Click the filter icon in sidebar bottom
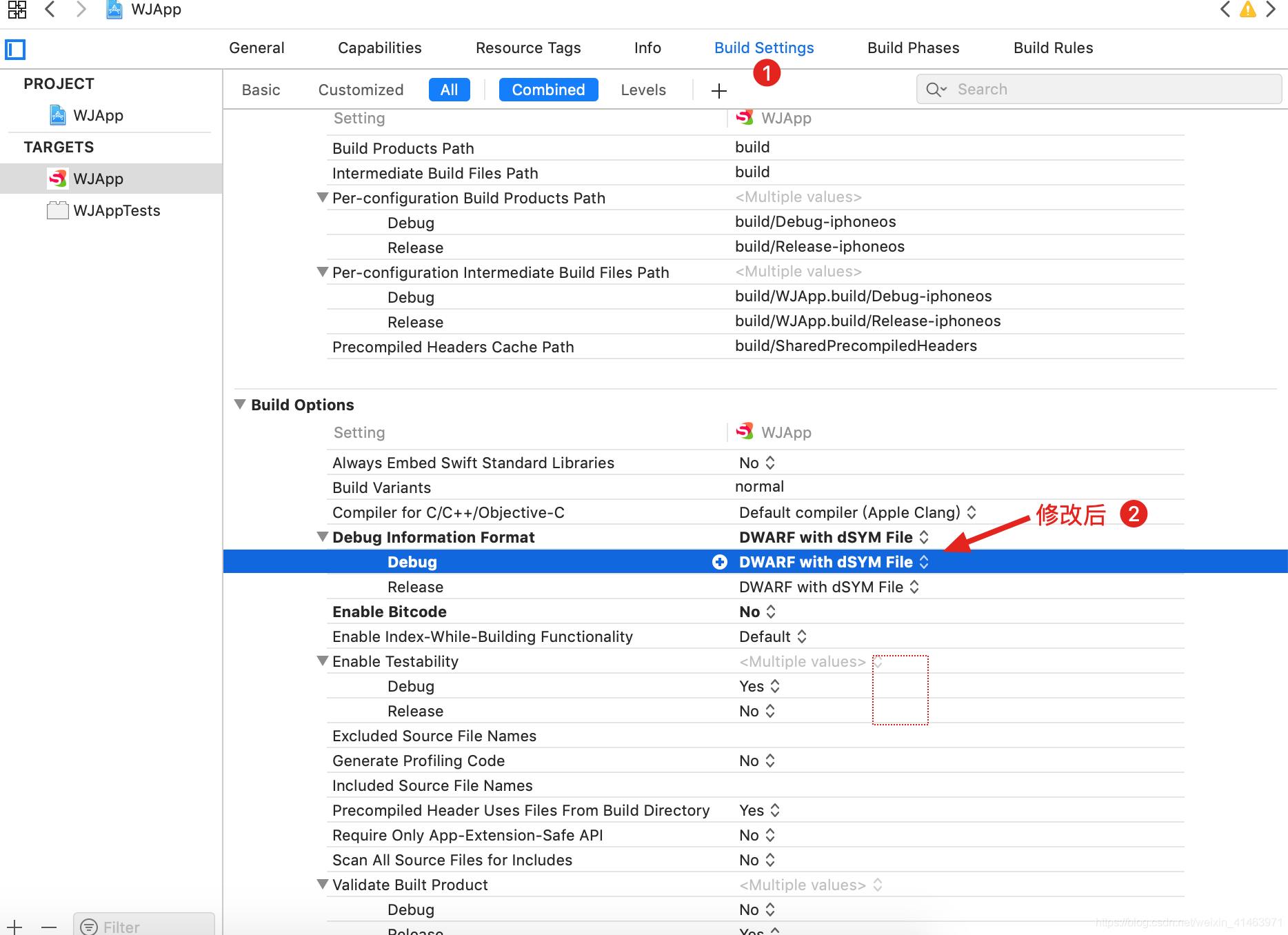The image size is (1288, 935). (89, 927)
